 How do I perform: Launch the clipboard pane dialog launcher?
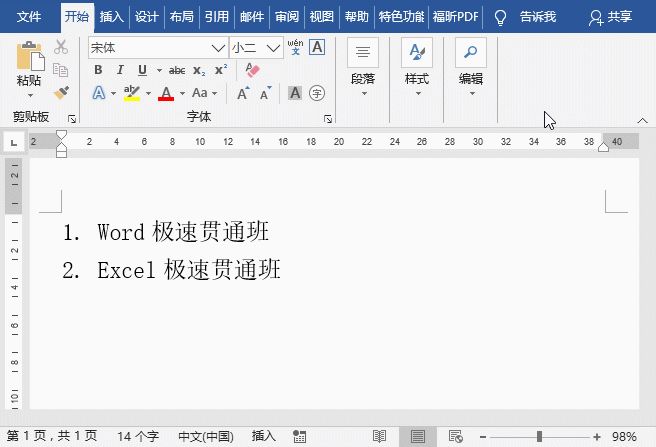pos(72,119)
